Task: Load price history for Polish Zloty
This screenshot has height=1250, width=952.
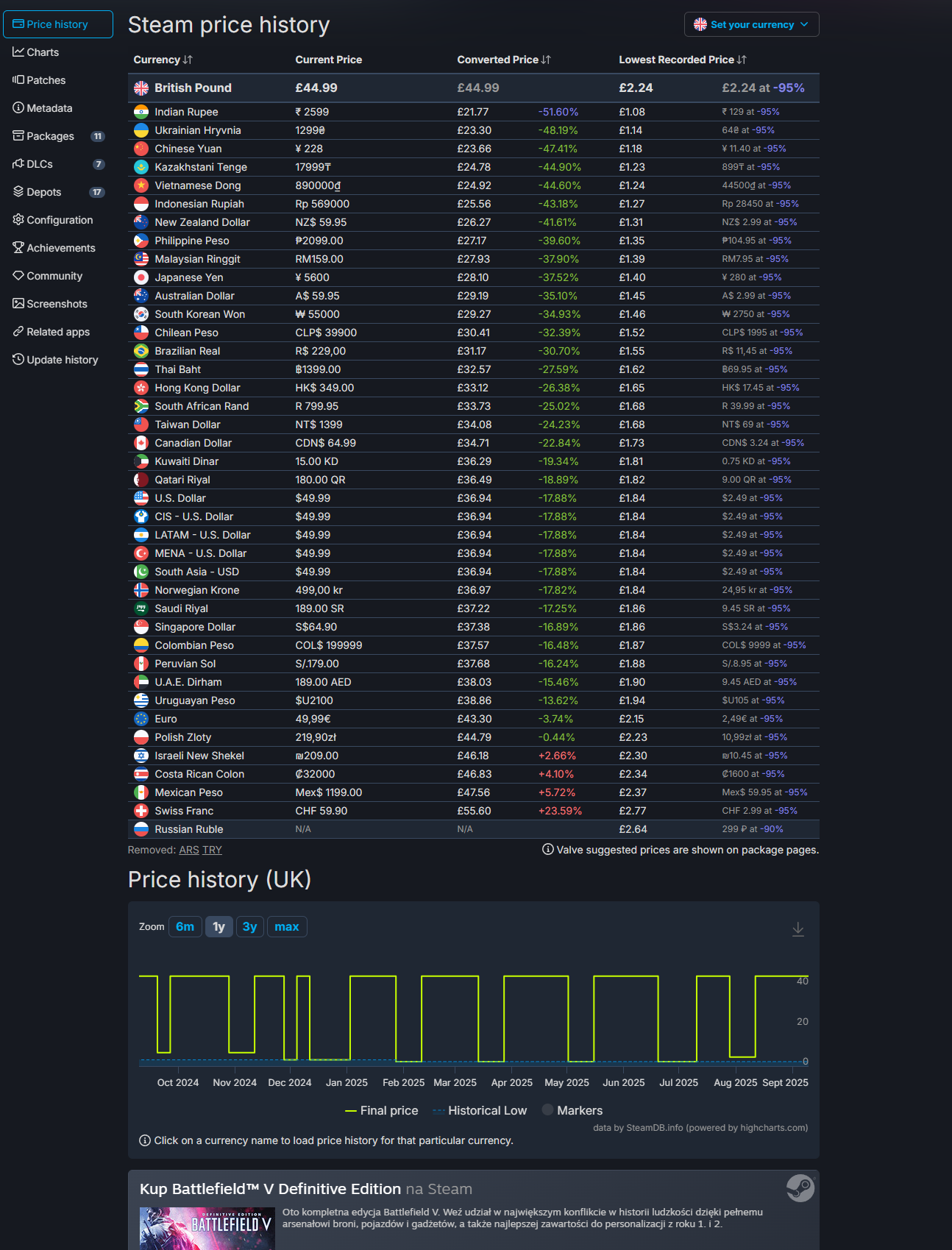Action: point(183,737)
